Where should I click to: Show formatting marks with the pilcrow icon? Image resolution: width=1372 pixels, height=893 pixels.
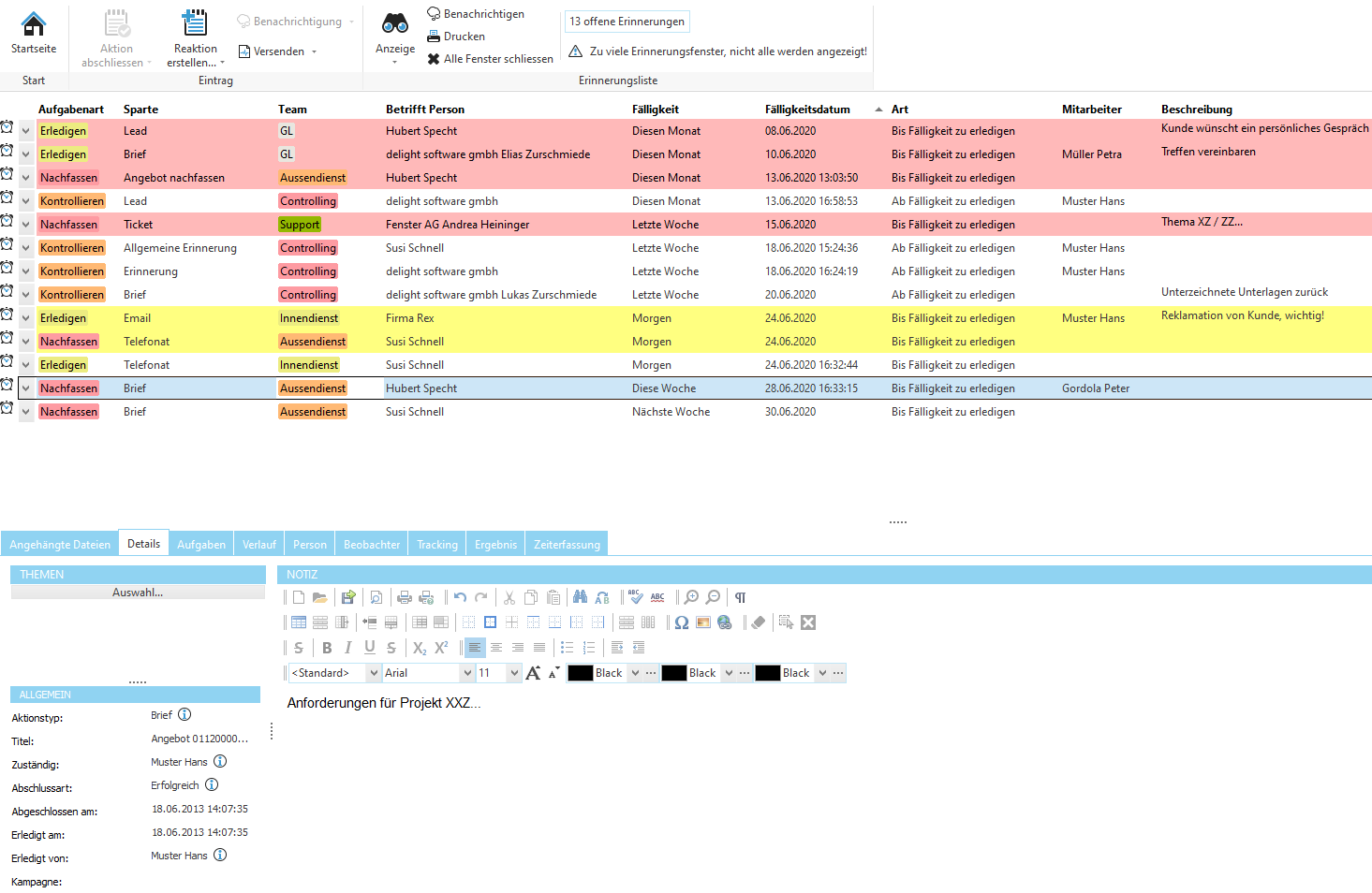[x=740, y=596]
